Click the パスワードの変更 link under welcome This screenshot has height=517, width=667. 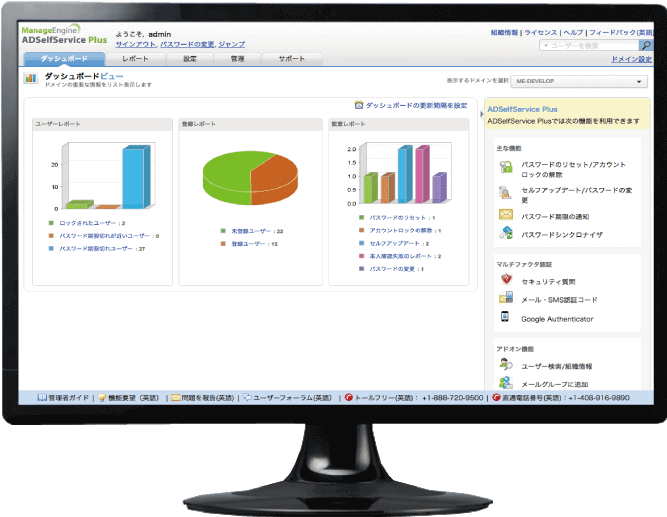pos(187,44)
